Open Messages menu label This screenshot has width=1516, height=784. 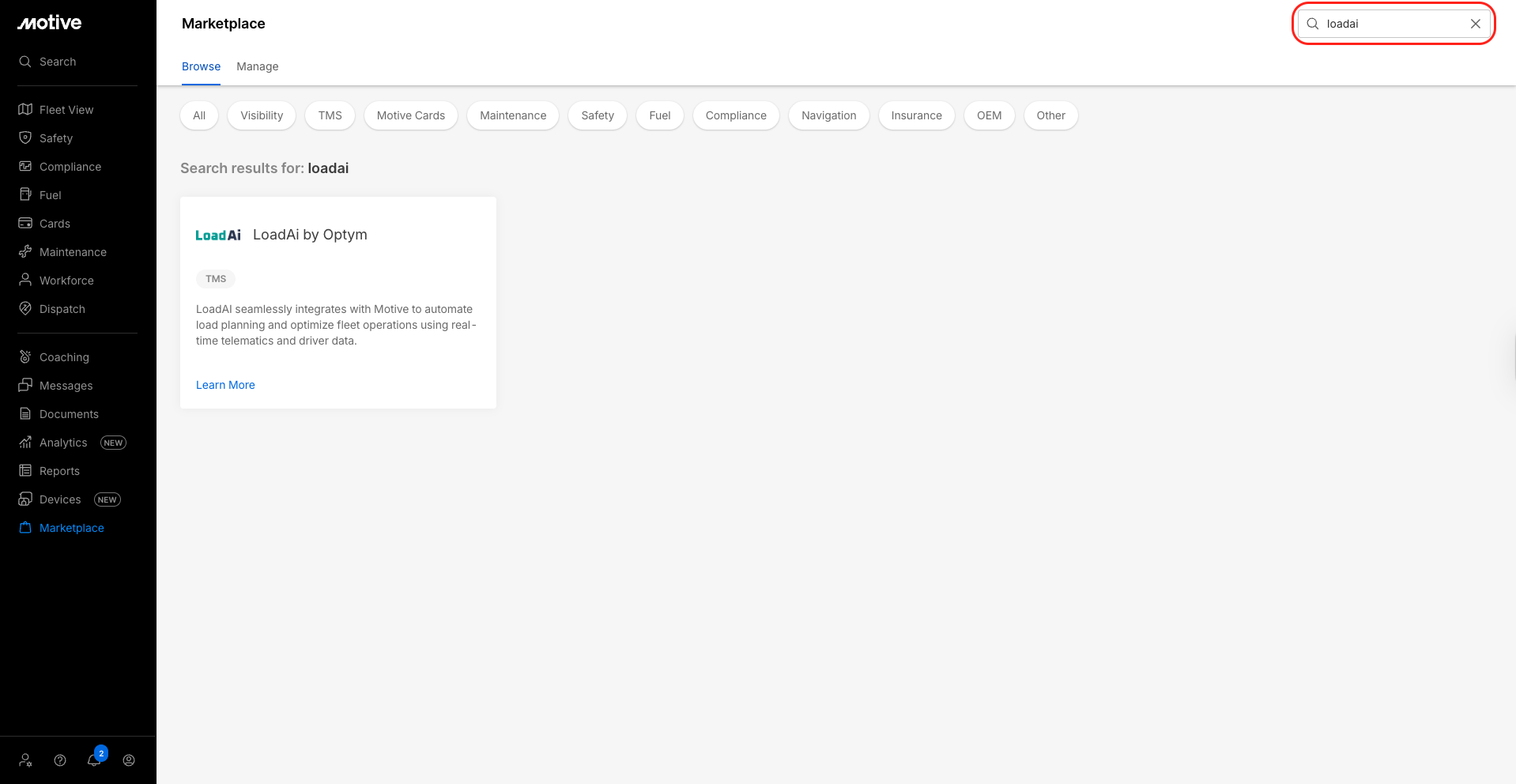66,386
